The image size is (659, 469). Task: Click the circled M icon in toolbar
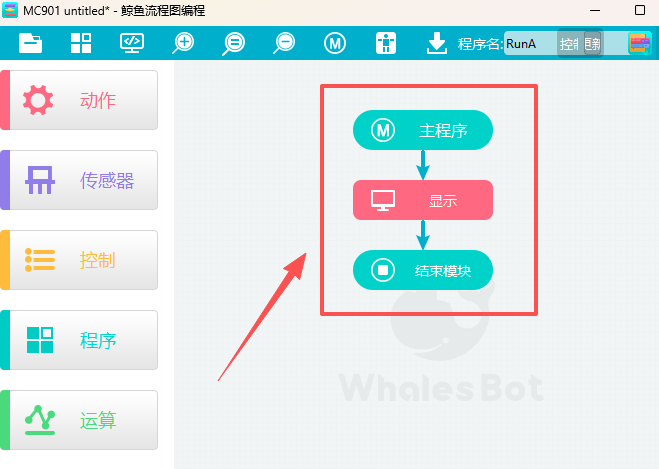335,43
